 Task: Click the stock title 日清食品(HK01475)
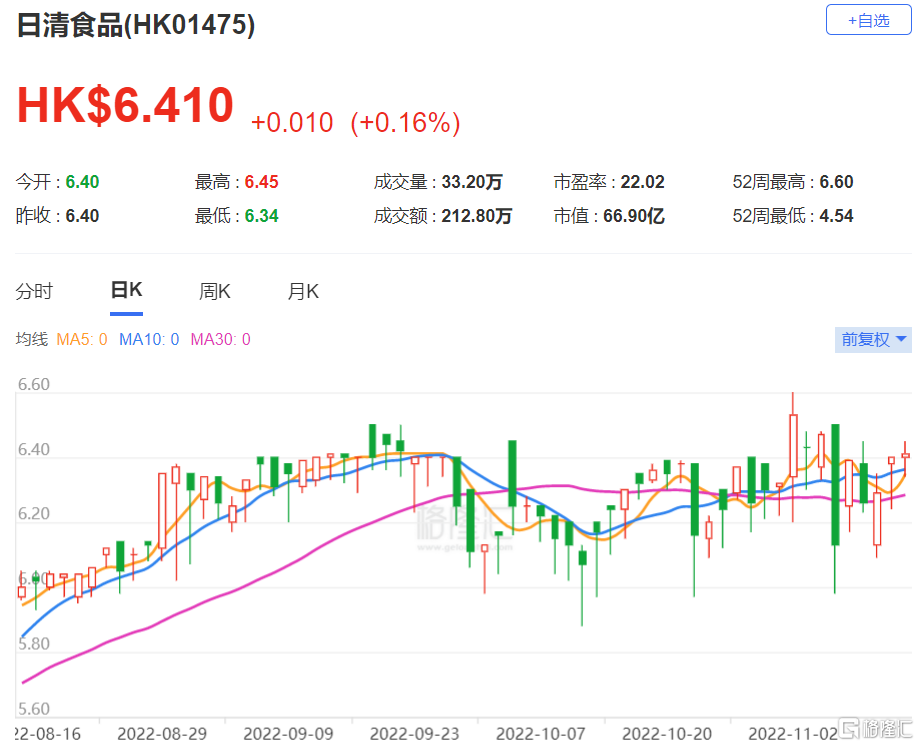(x=135, y=25)
